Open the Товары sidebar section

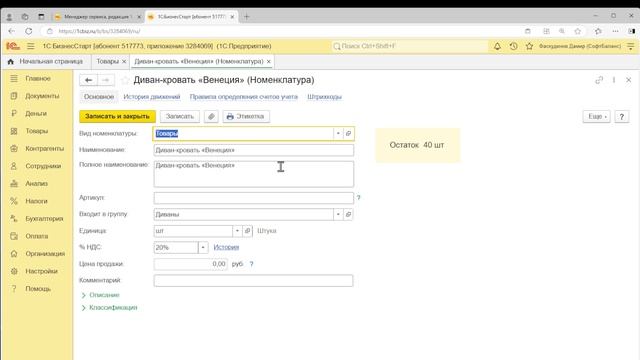point(37,131)
